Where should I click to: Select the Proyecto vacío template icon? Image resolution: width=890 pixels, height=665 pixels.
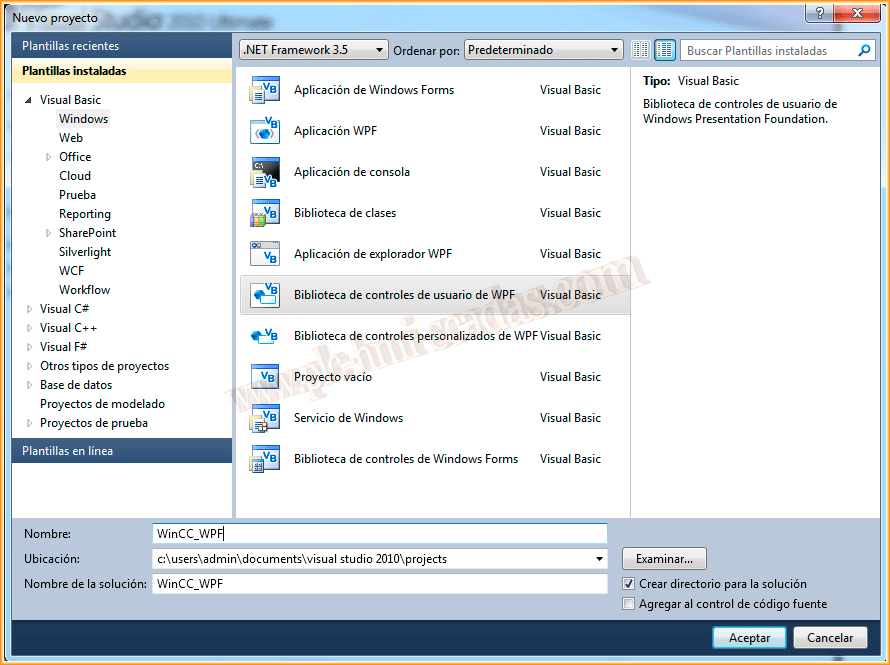pyautogui.click(x=264, y=377)
